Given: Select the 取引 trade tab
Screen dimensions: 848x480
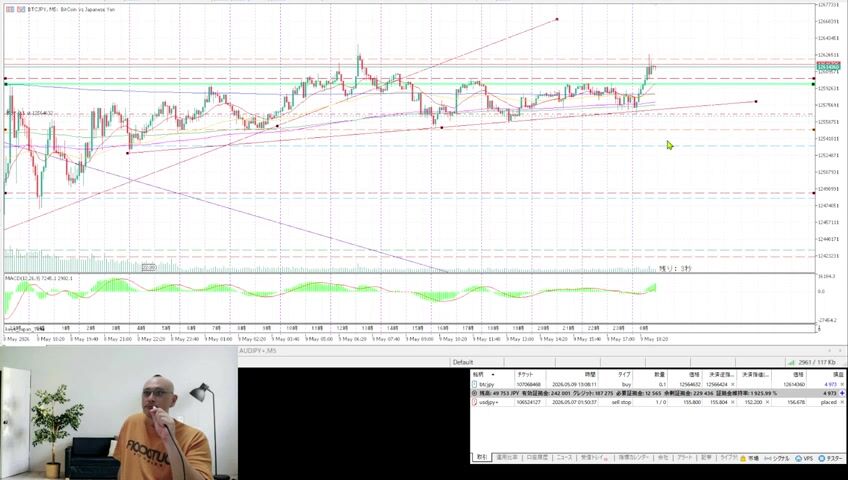Looking at the screenshot, I should (481, 457).
